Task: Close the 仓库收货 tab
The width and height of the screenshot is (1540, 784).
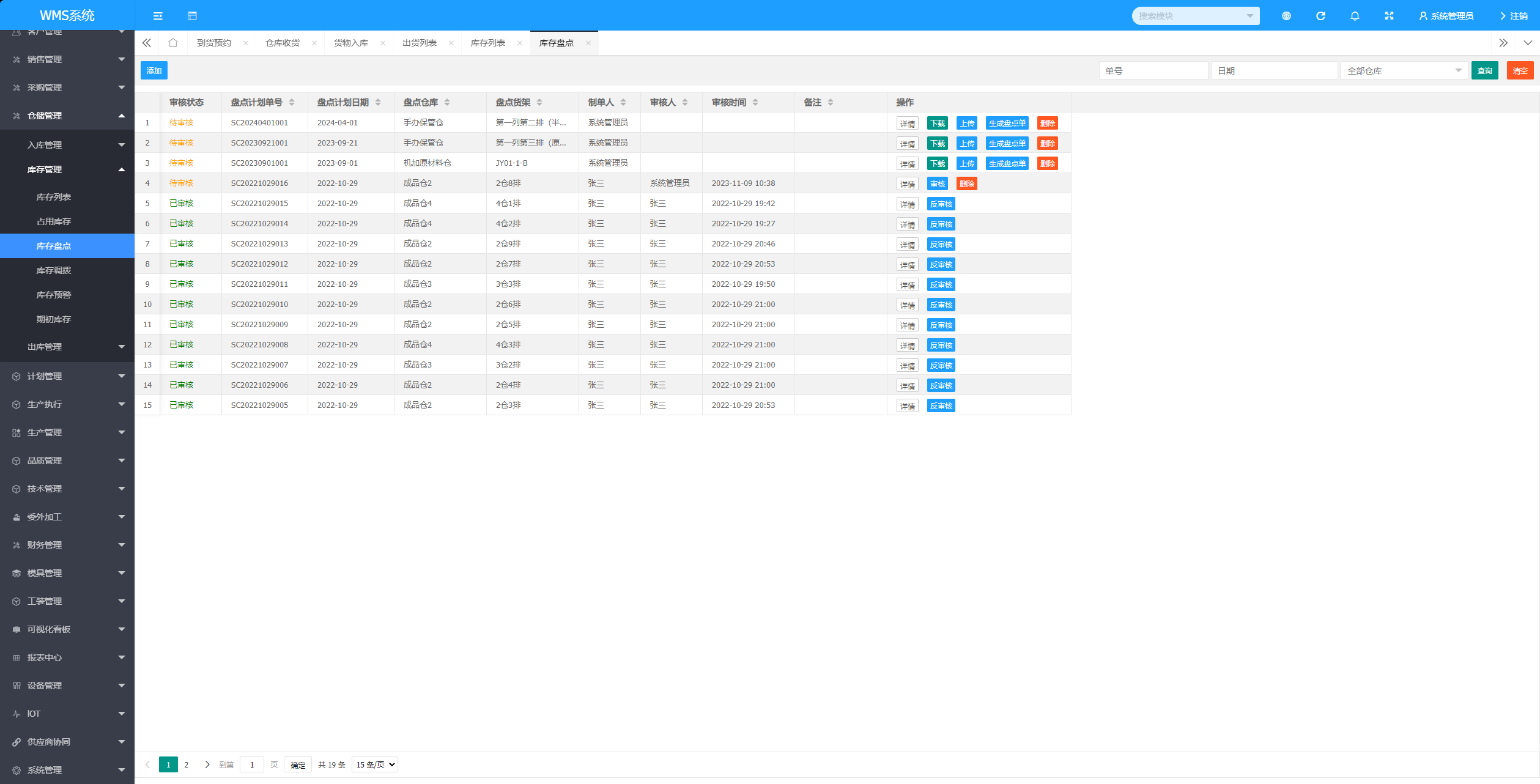Action: pyautogui.click(x=314, y=43)
